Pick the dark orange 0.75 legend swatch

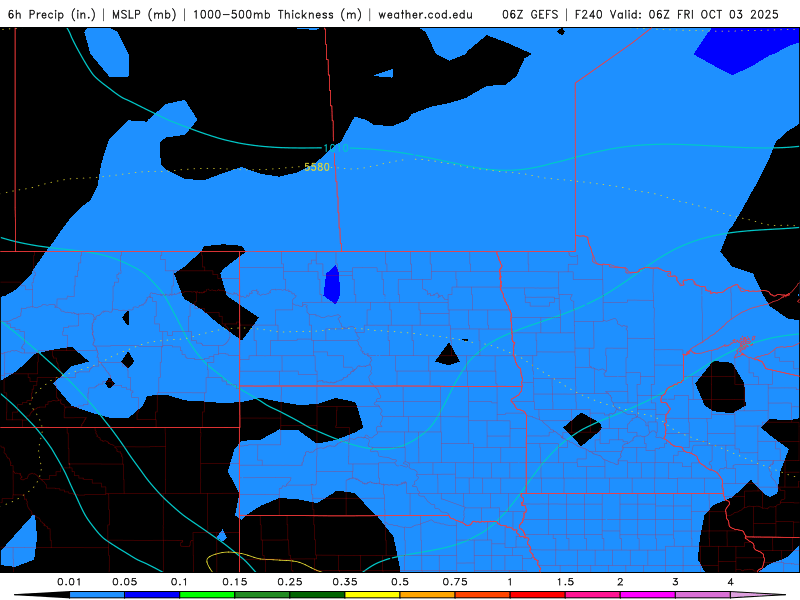click(483, 595)
